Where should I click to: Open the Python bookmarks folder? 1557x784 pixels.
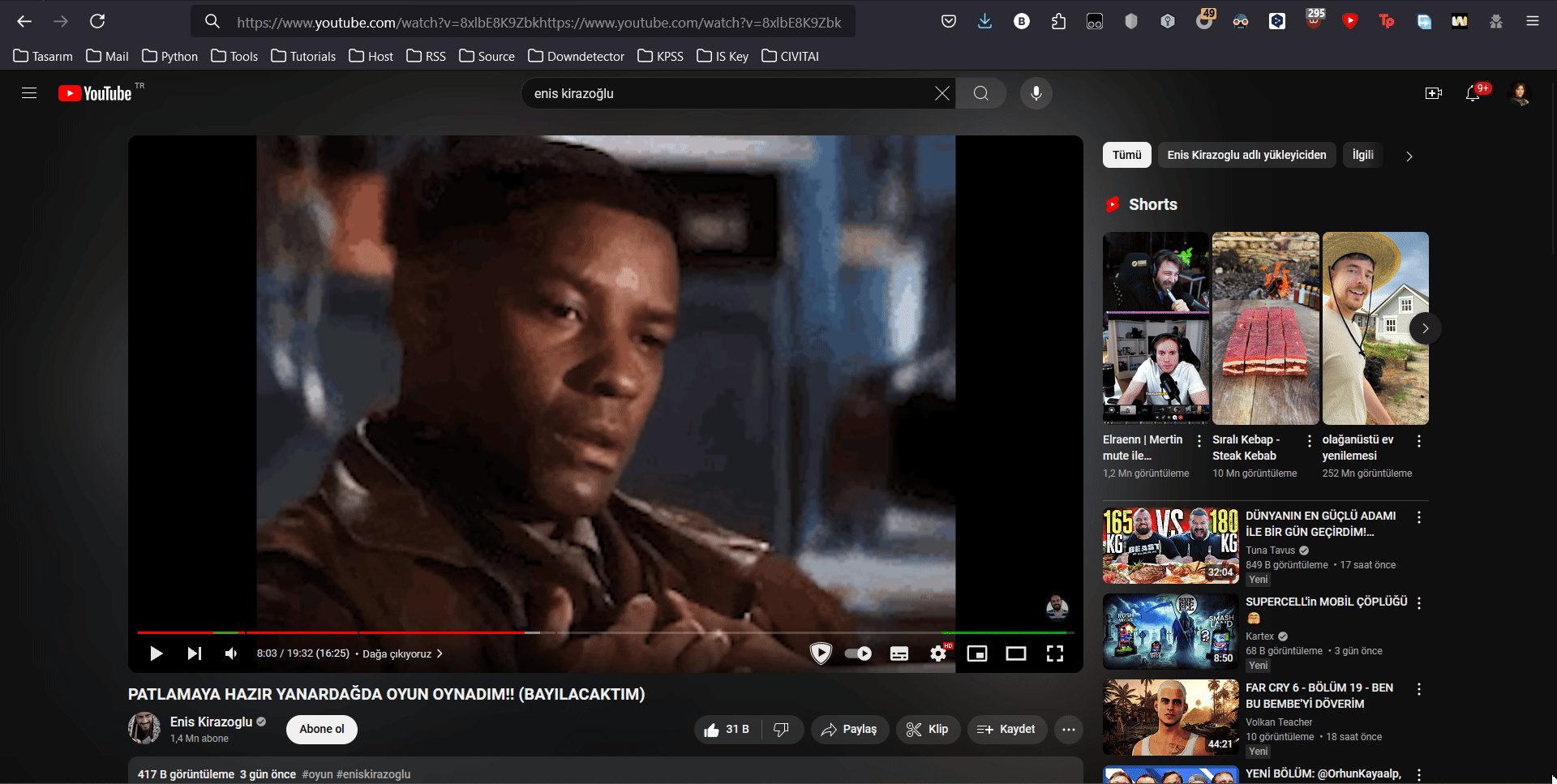[170, 56]
